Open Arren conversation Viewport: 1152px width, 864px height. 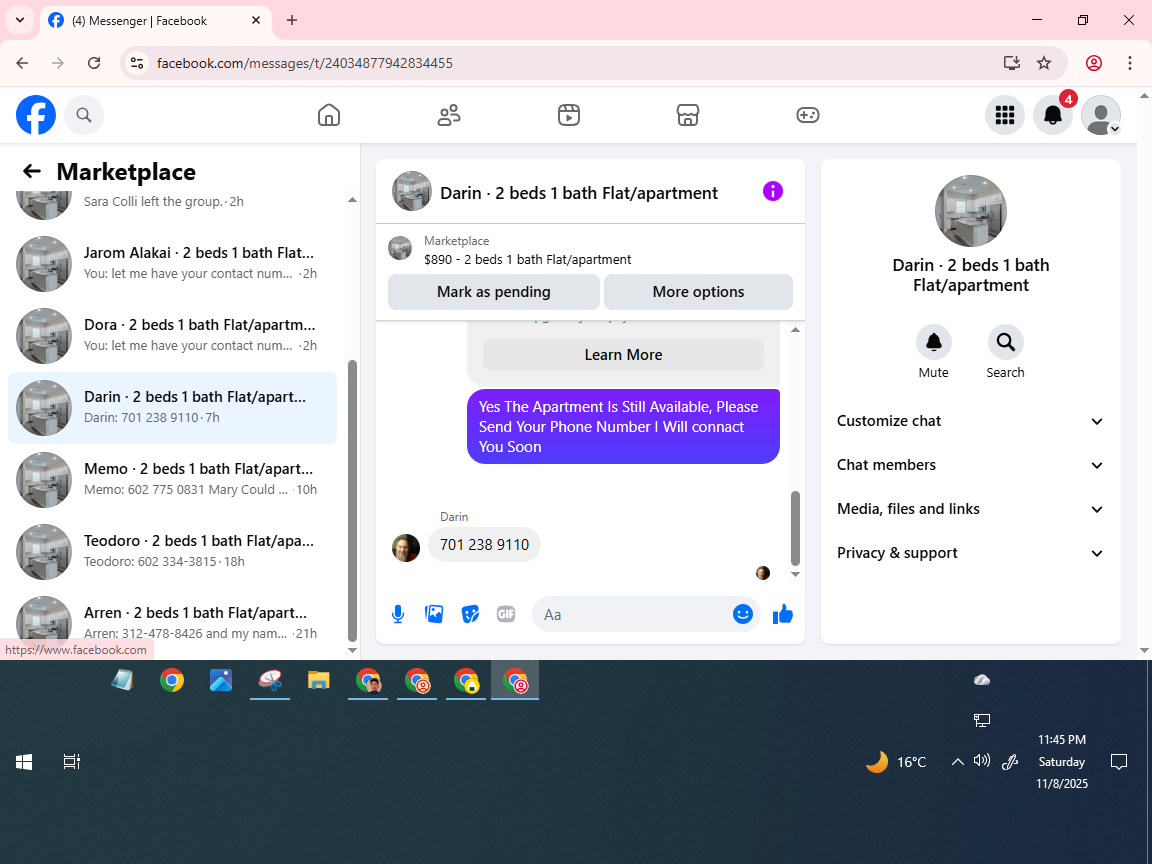point(173,622)
